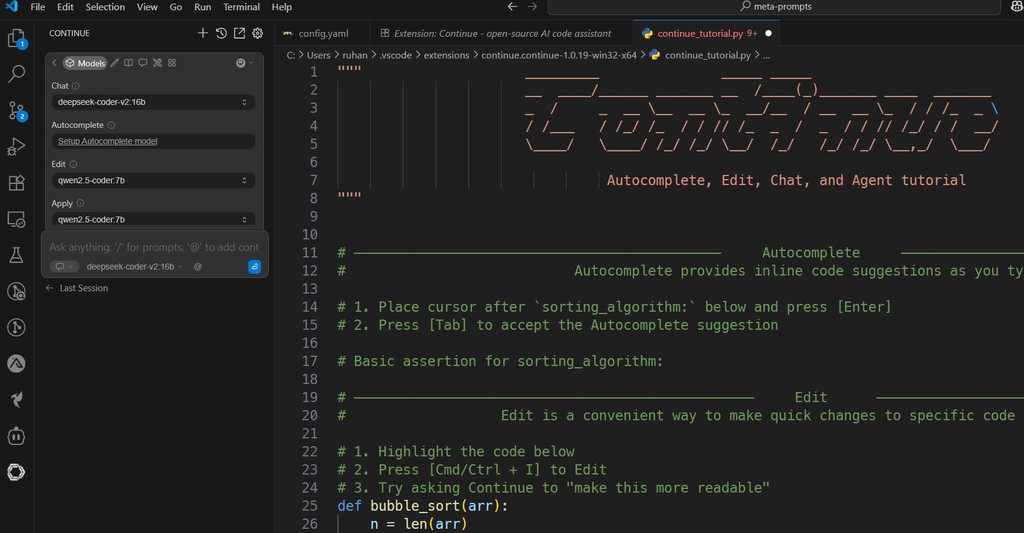Screen dimensions: 1024x533
Task: Open the Rules pencil icon in Continue toolbar
Action: [115, 63]
